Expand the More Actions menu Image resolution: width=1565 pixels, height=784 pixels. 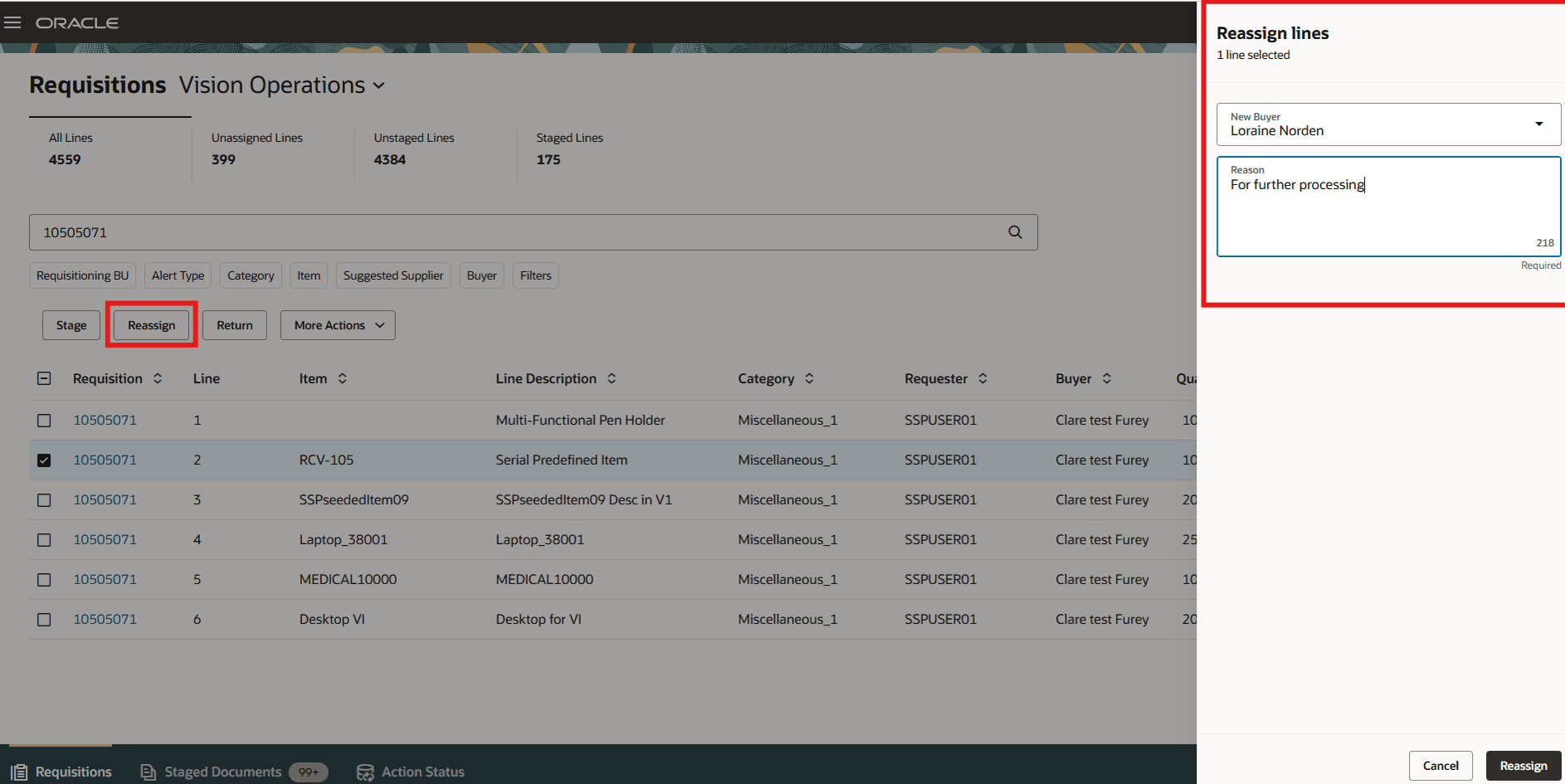pos(337,324)
